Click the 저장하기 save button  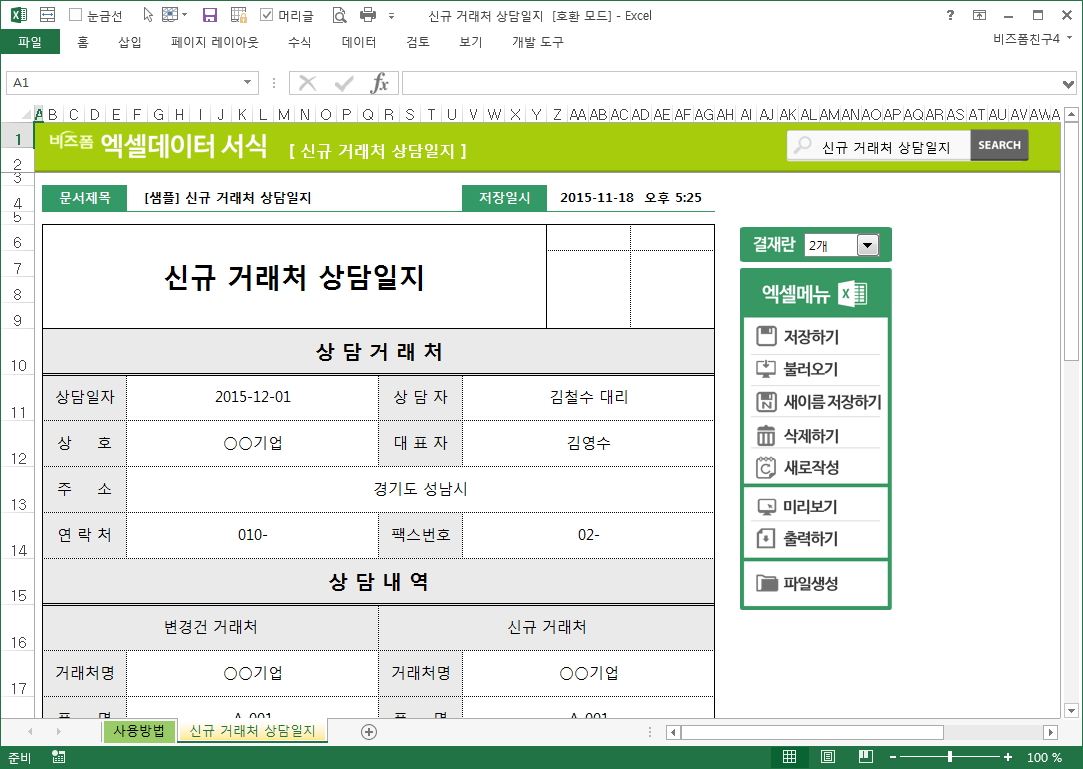pos(811,337)
